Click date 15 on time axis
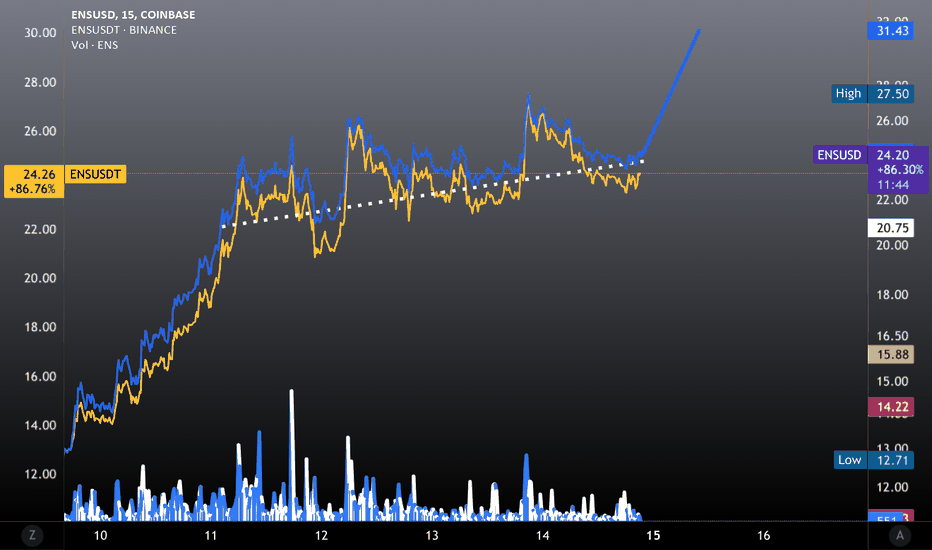The width and height of the screenshot is (932, 550). (x=653, y=536)
